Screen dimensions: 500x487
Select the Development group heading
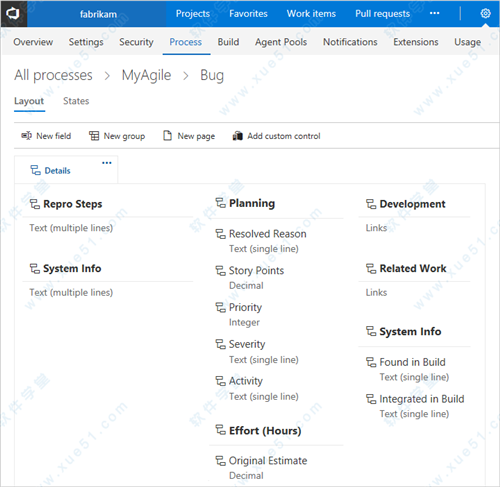pyautogui.click(x=412, y=204)
